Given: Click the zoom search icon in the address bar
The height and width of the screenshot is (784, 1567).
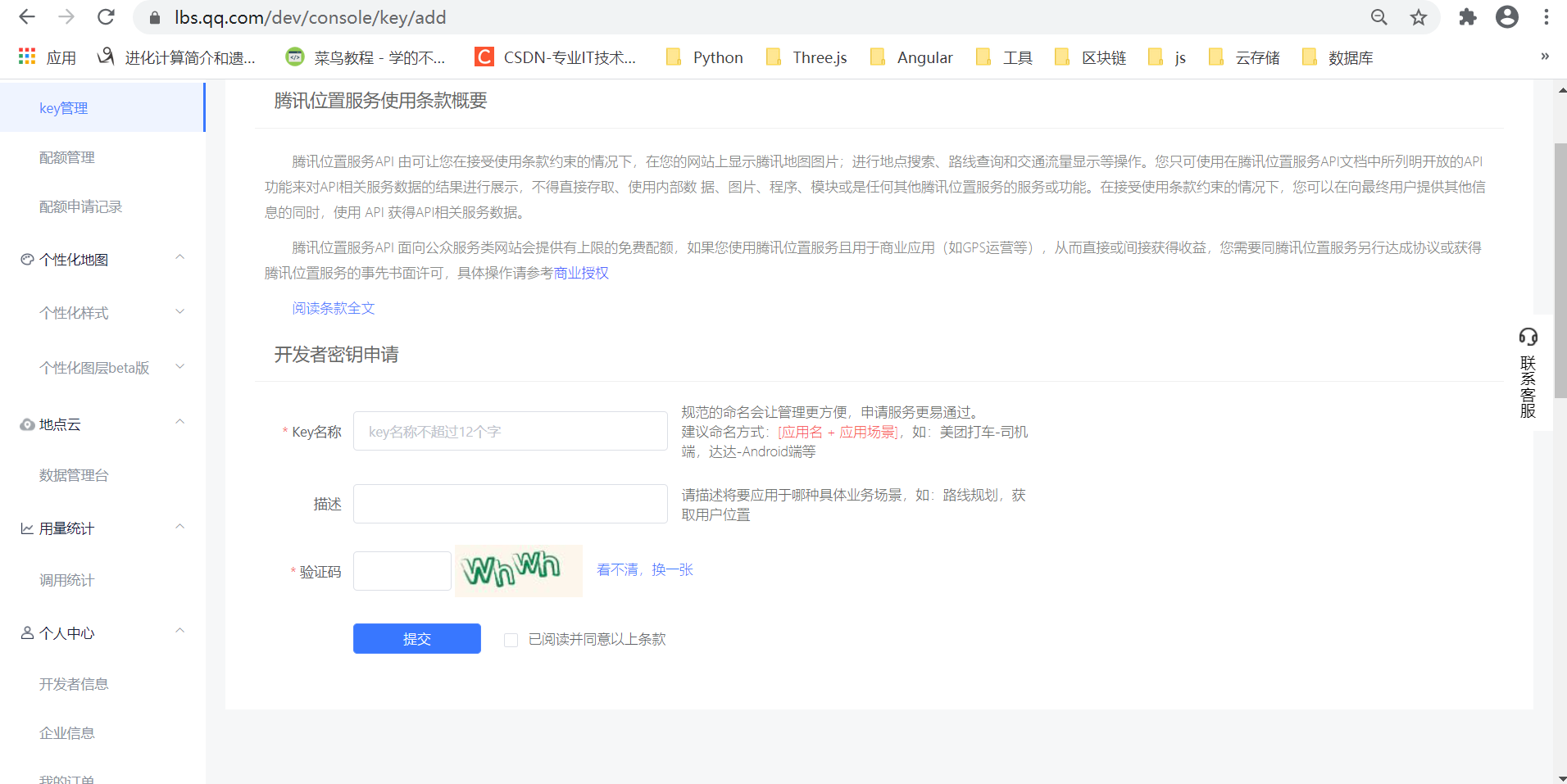Looking at the screenshot, I should 1379,16.
